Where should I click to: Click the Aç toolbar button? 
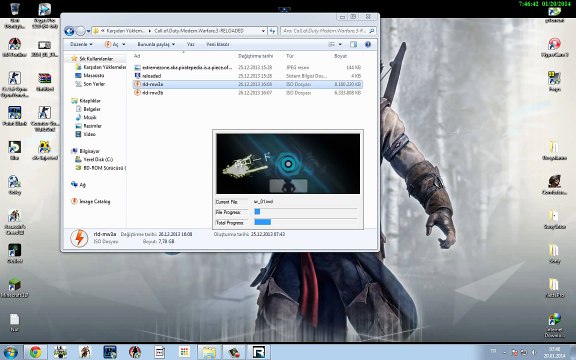point(112,44)
